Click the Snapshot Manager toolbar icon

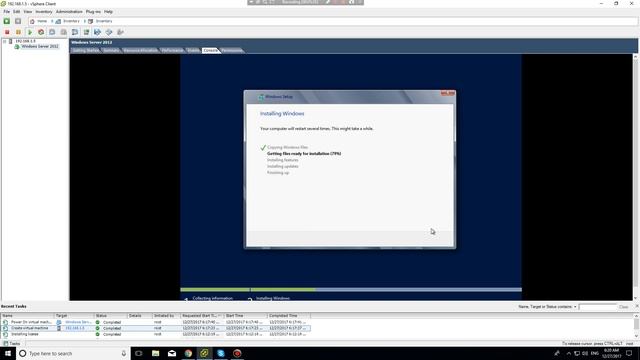click(75, 32)
